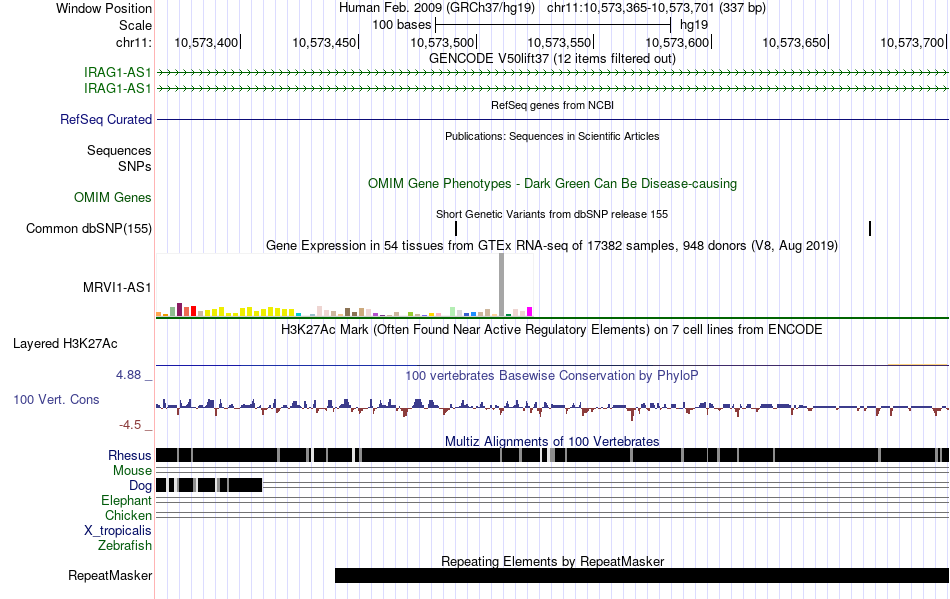Open the upper IRAG1-AS1 gene track label
The width and height of the screenshot is (950, 599).
click(x=118, y=73)
